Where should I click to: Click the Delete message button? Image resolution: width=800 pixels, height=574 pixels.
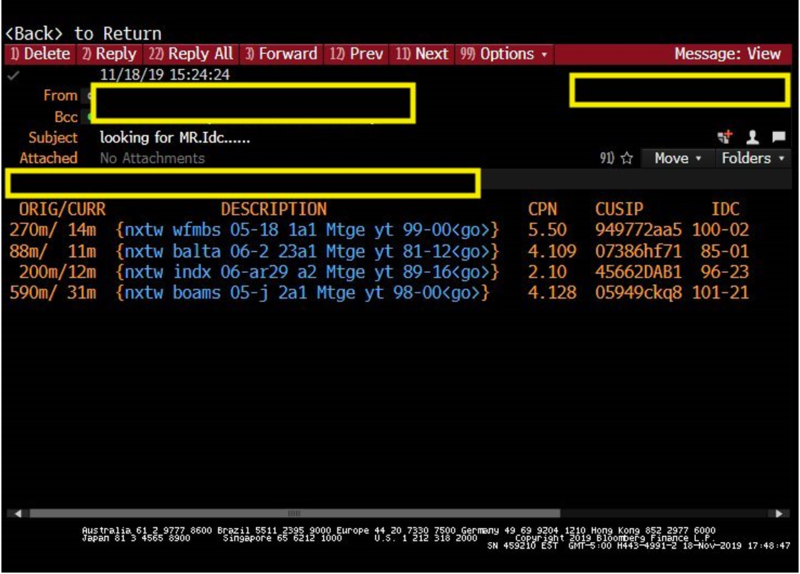[40, 54]
